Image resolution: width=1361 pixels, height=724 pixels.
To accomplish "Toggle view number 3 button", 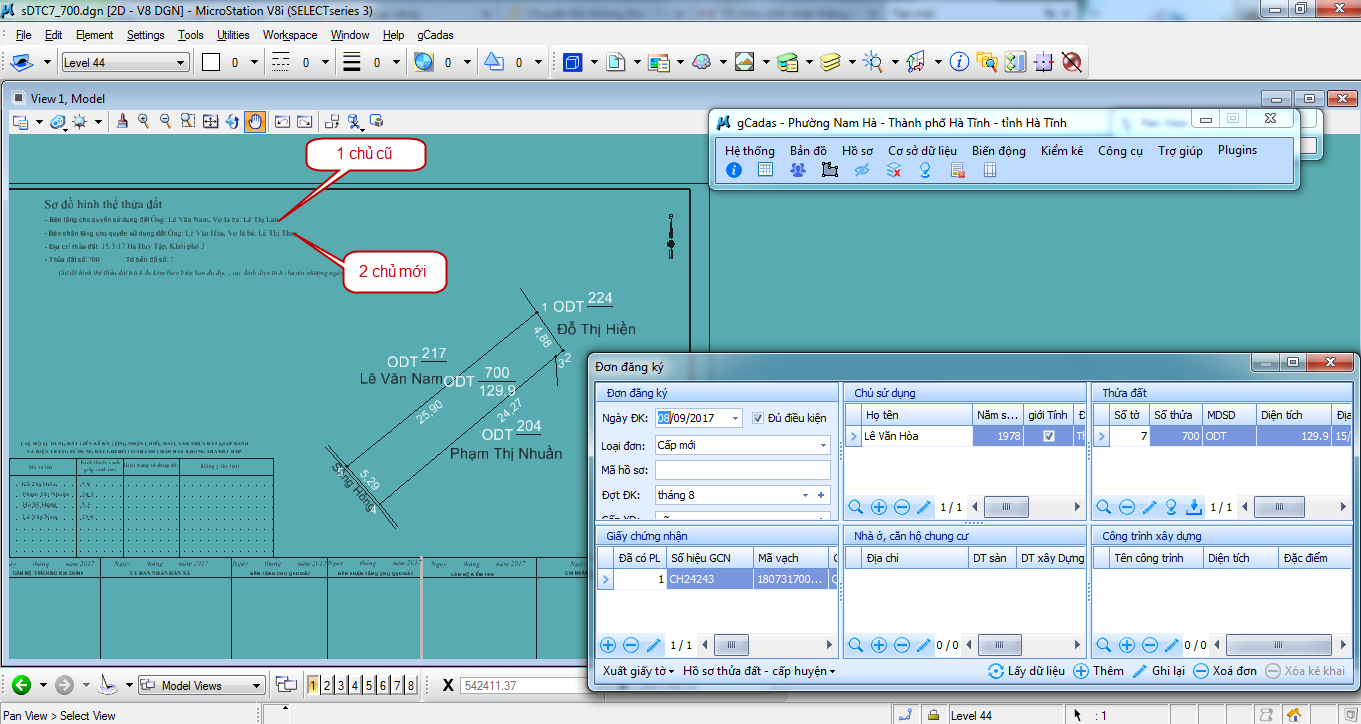I will click(x=341, y=685).
